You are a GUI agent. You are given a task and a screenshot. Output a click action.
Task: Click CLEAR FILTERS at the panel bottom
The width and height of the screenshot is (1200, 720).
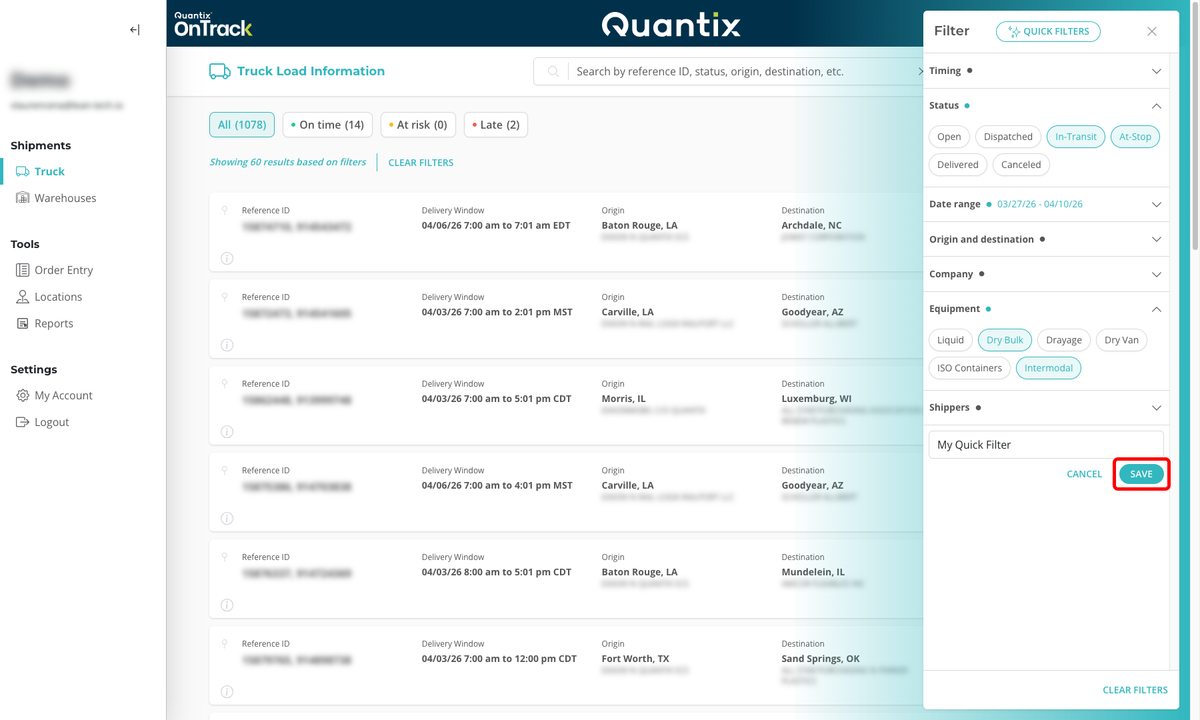pyautogui.click(x=1135, y=689)
